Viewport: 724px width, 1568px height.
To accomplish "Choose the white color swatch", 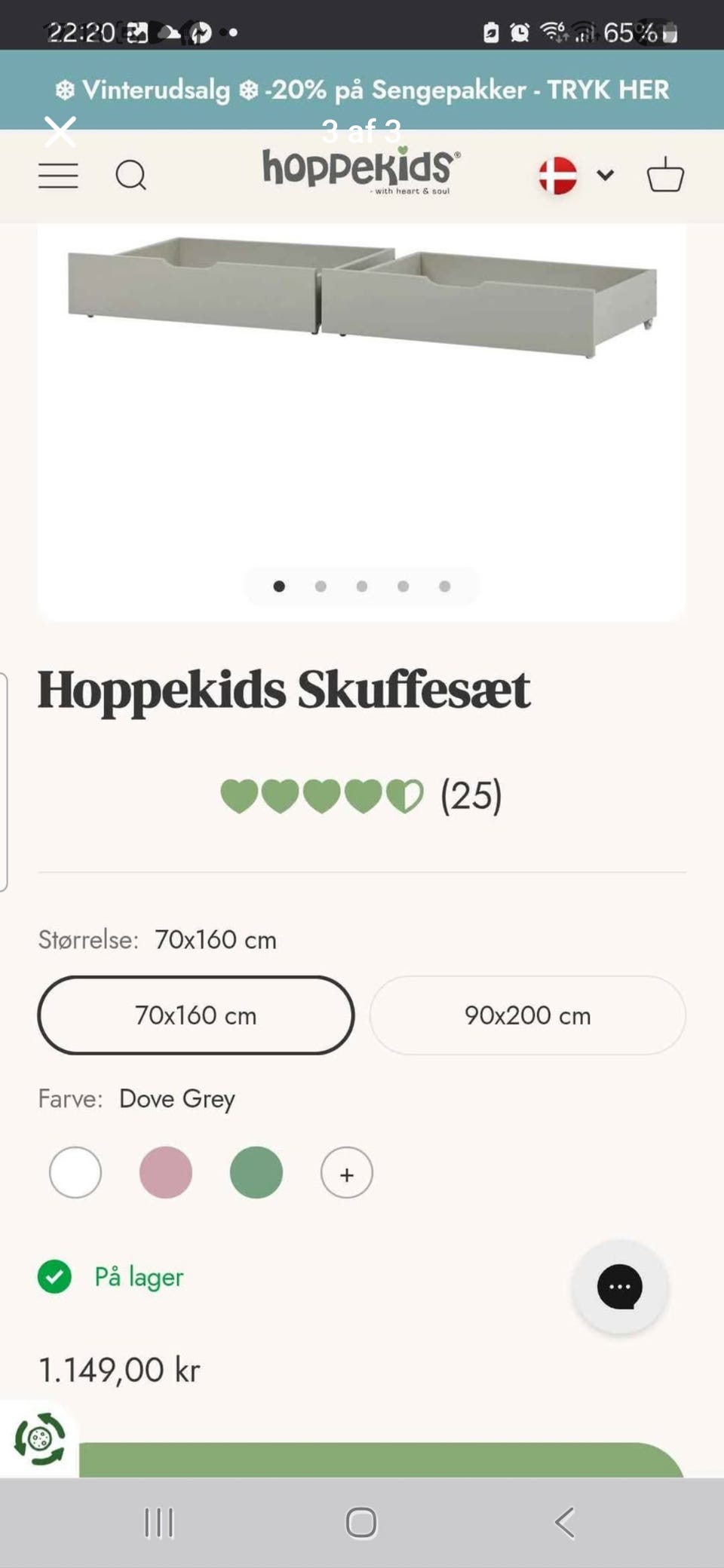I will 75,1172.
